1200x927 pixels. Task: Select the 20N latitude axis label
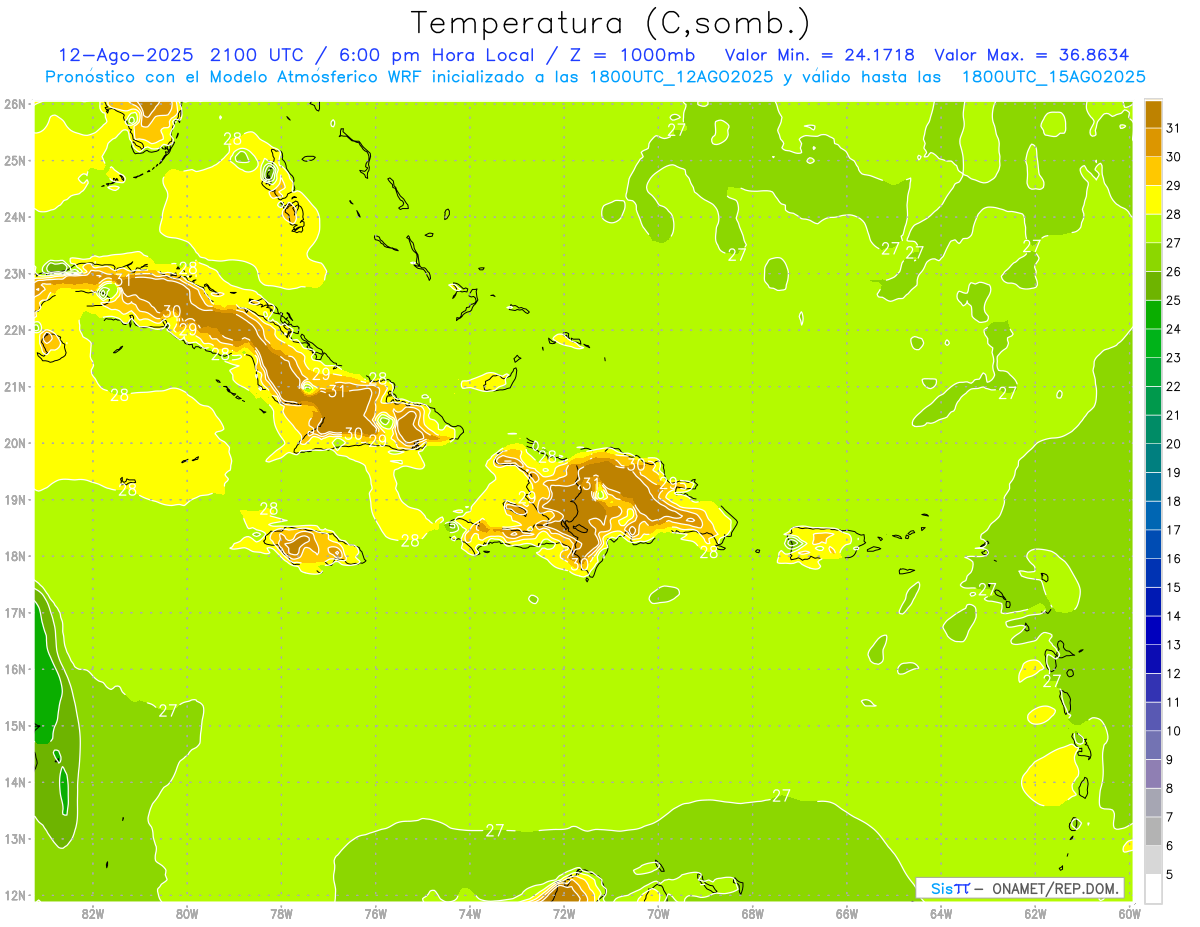click(15, 443)
